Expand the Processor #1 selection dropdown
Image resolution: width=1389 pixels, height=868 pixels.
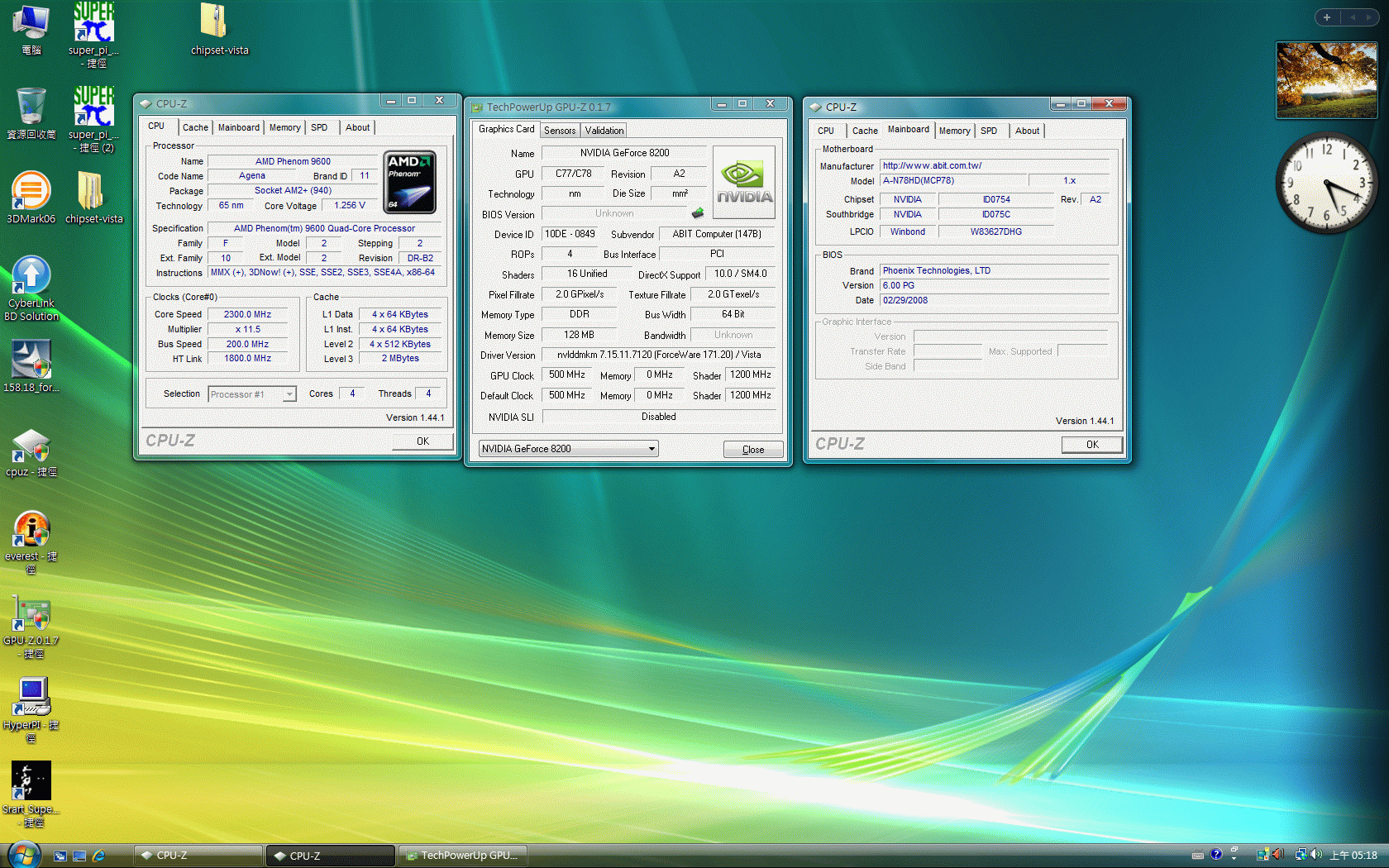[x=289, y=394]
